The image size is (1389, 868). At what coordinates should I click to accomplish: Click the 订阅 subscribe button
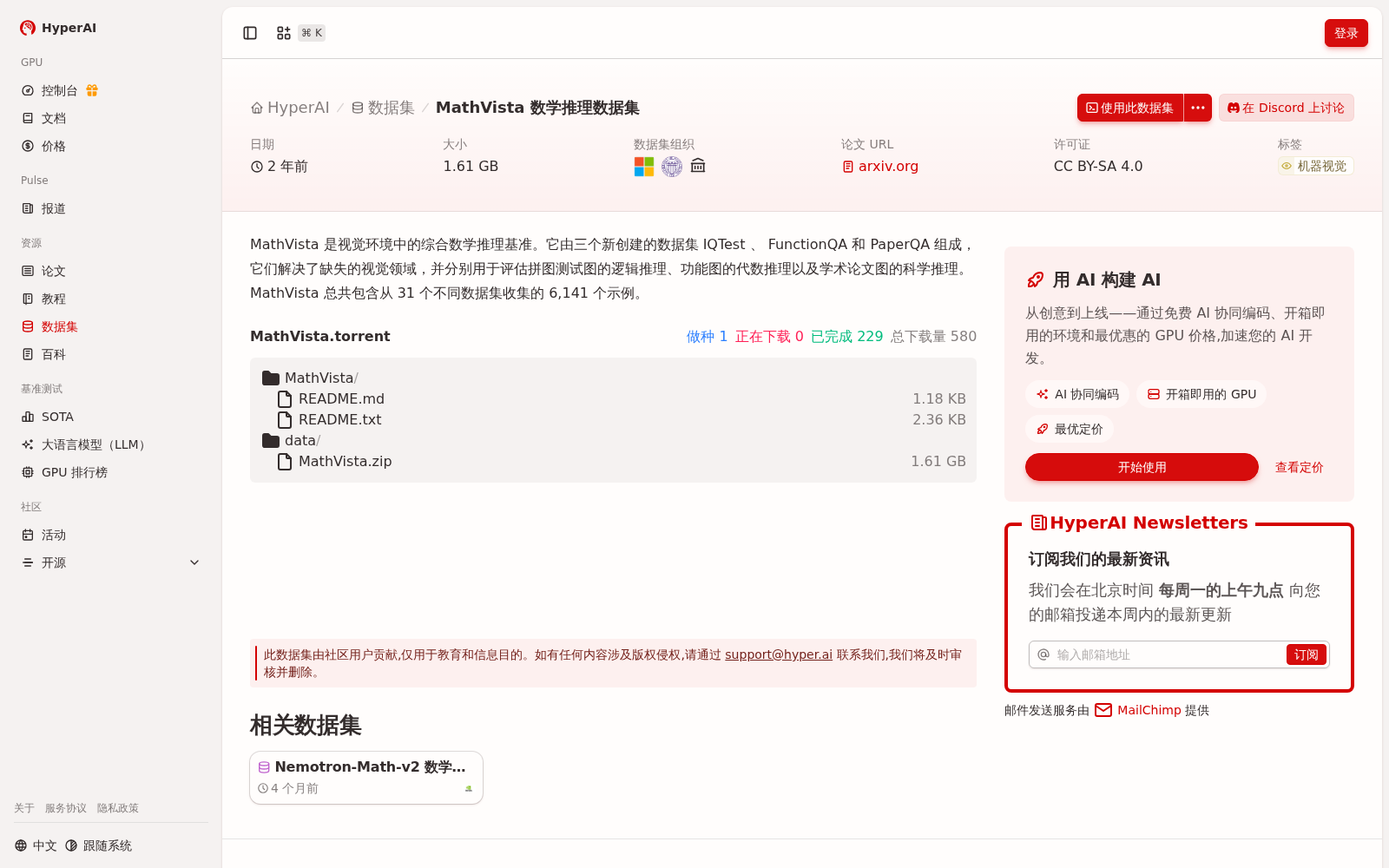(1306, 654)
